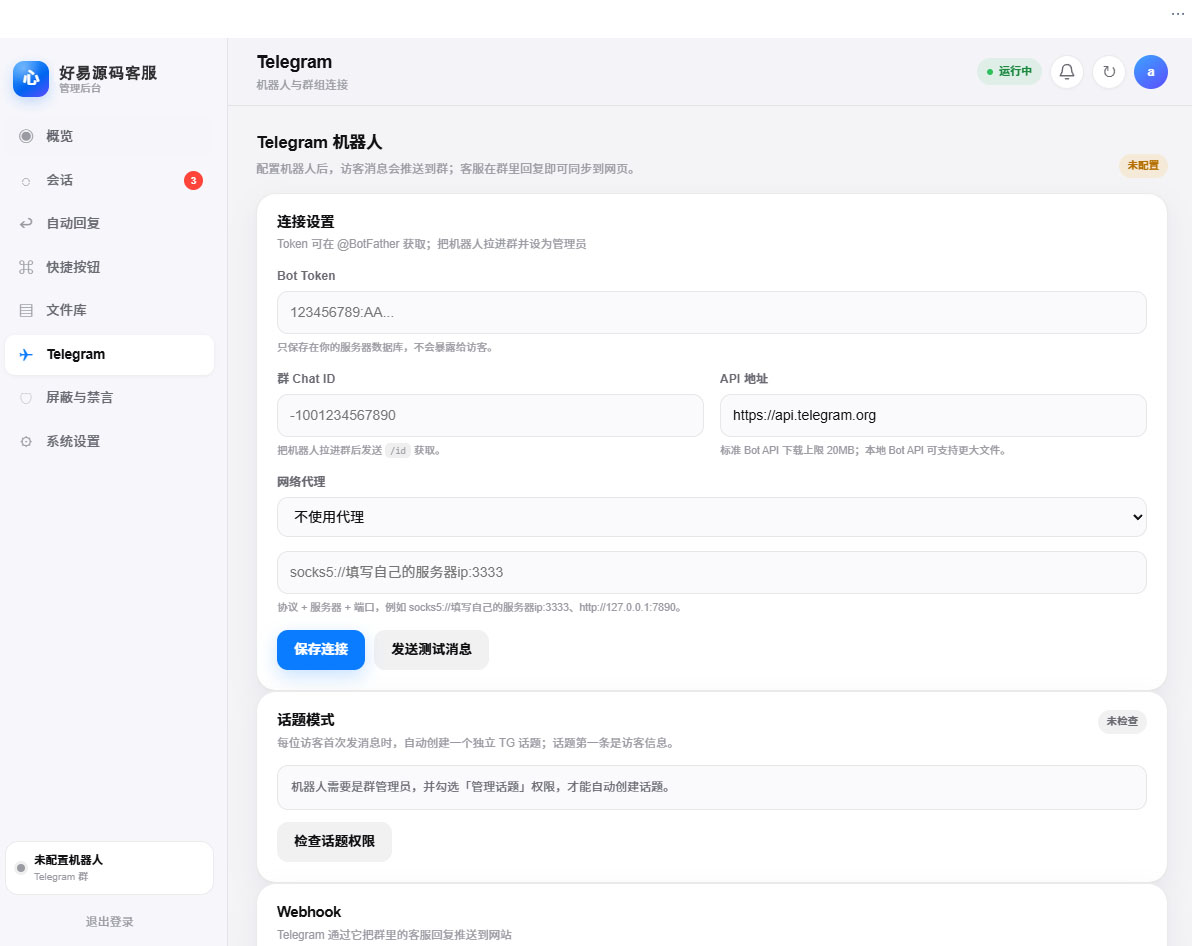Click the 文件库 file library icon
The image size is (1192, 946).
click(26, 310)
